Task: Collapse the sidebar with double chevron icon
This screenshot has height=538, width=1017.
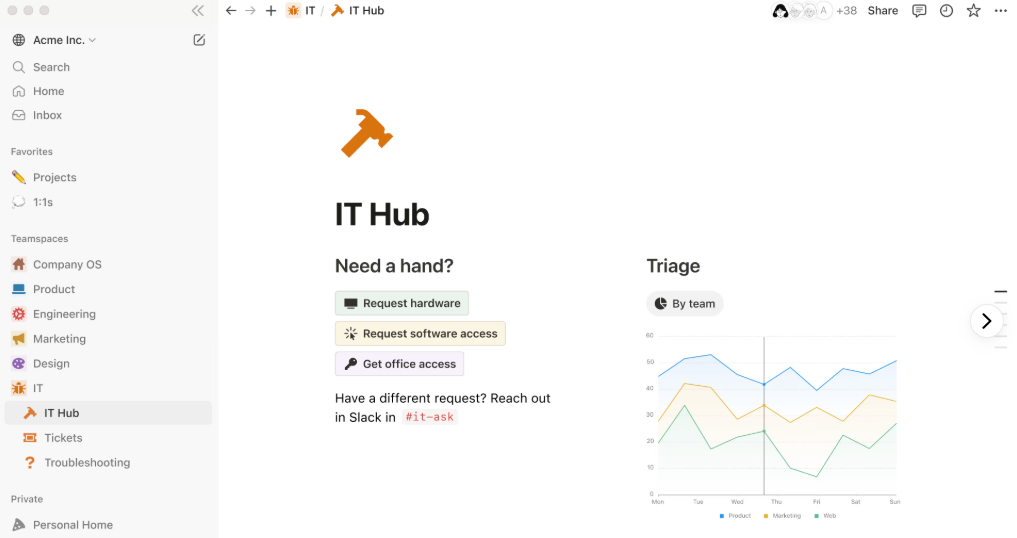Action: click(198, 11)
